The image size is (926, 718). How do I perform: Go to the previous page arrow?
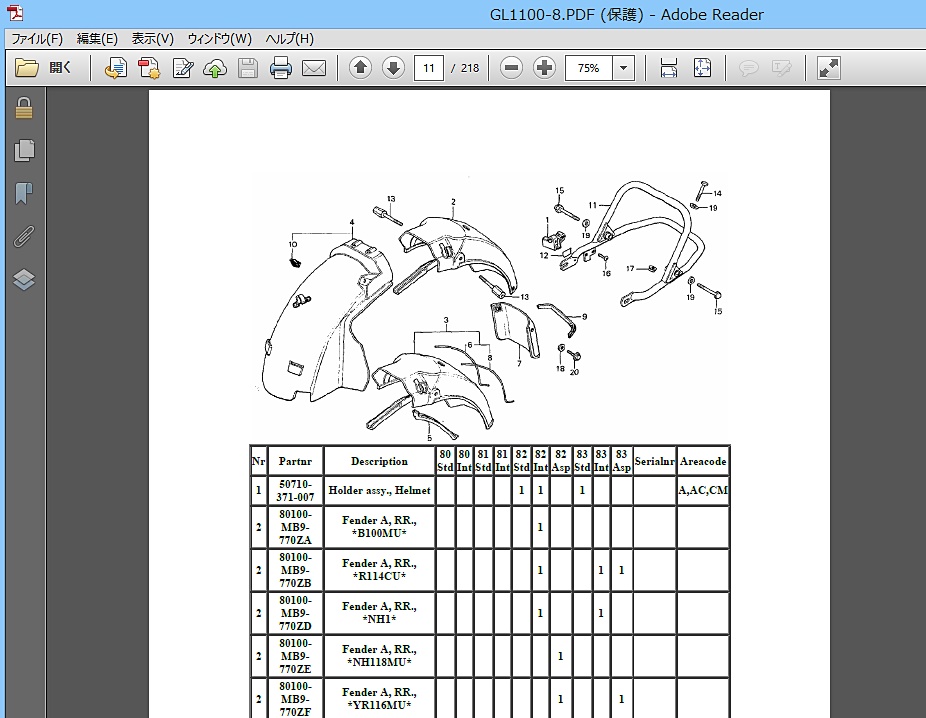pyautogui.click(x=360, y=68)
